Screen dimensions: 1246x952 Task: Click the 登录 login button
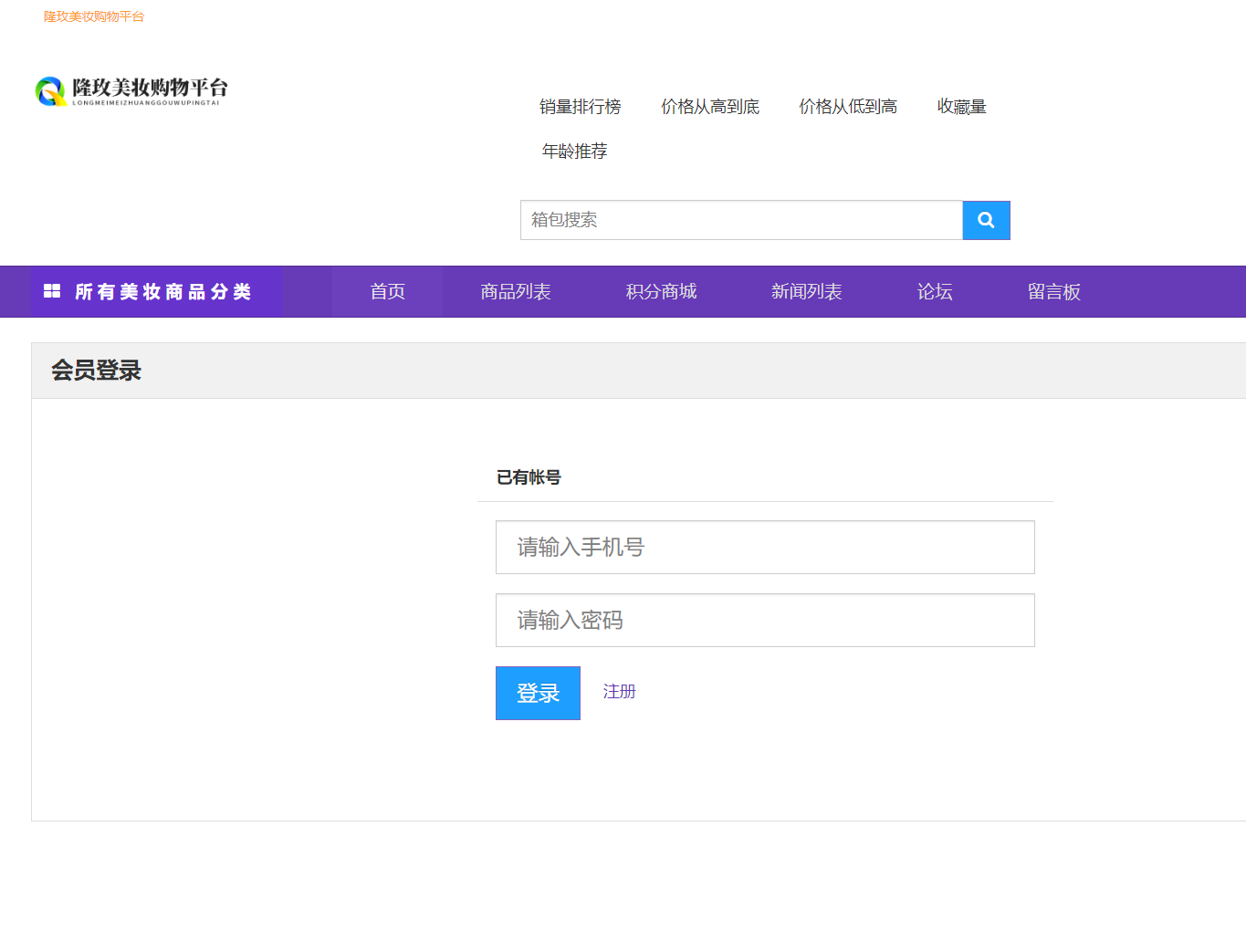point(538,693)
